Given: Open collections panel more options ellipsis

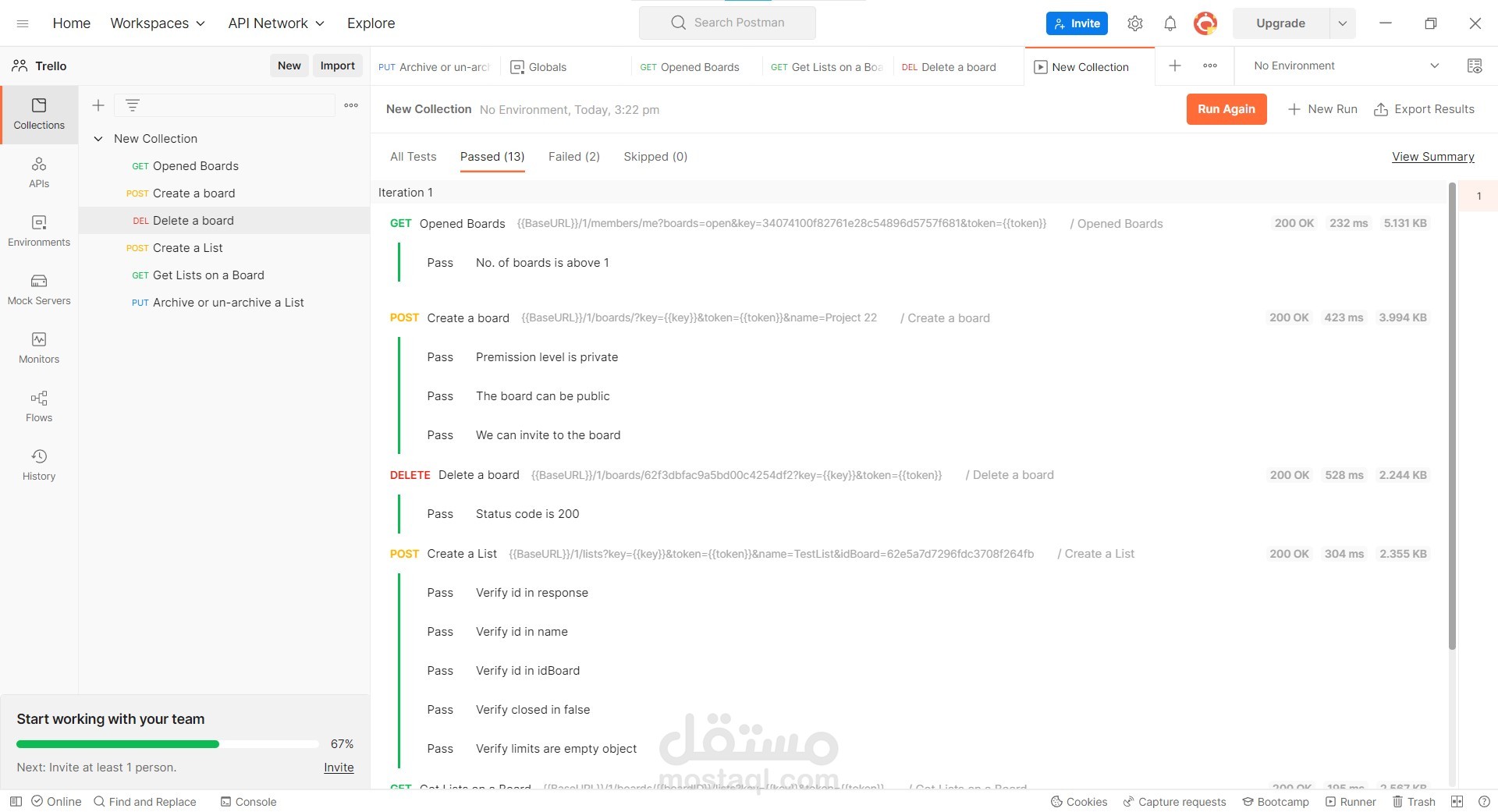Looking at the screenshot, I should coord(351,105).
